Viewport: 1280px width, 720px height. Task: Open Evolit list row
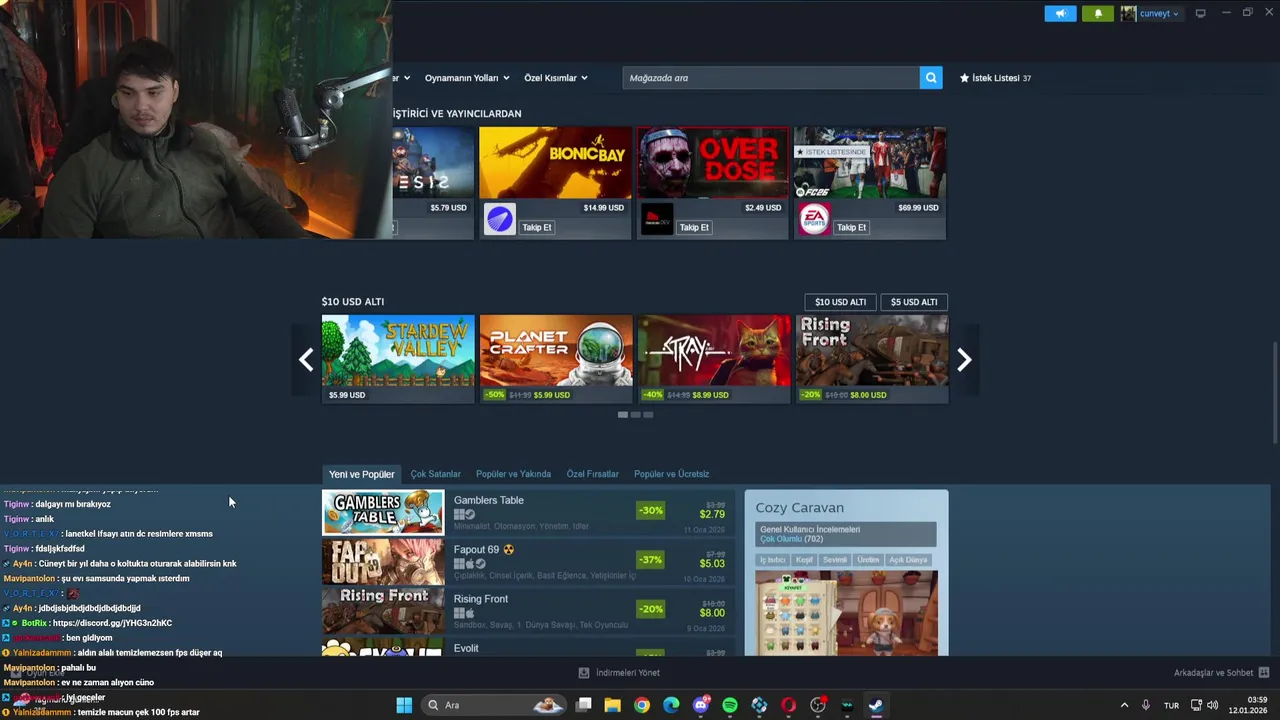[x=528, y=648]
